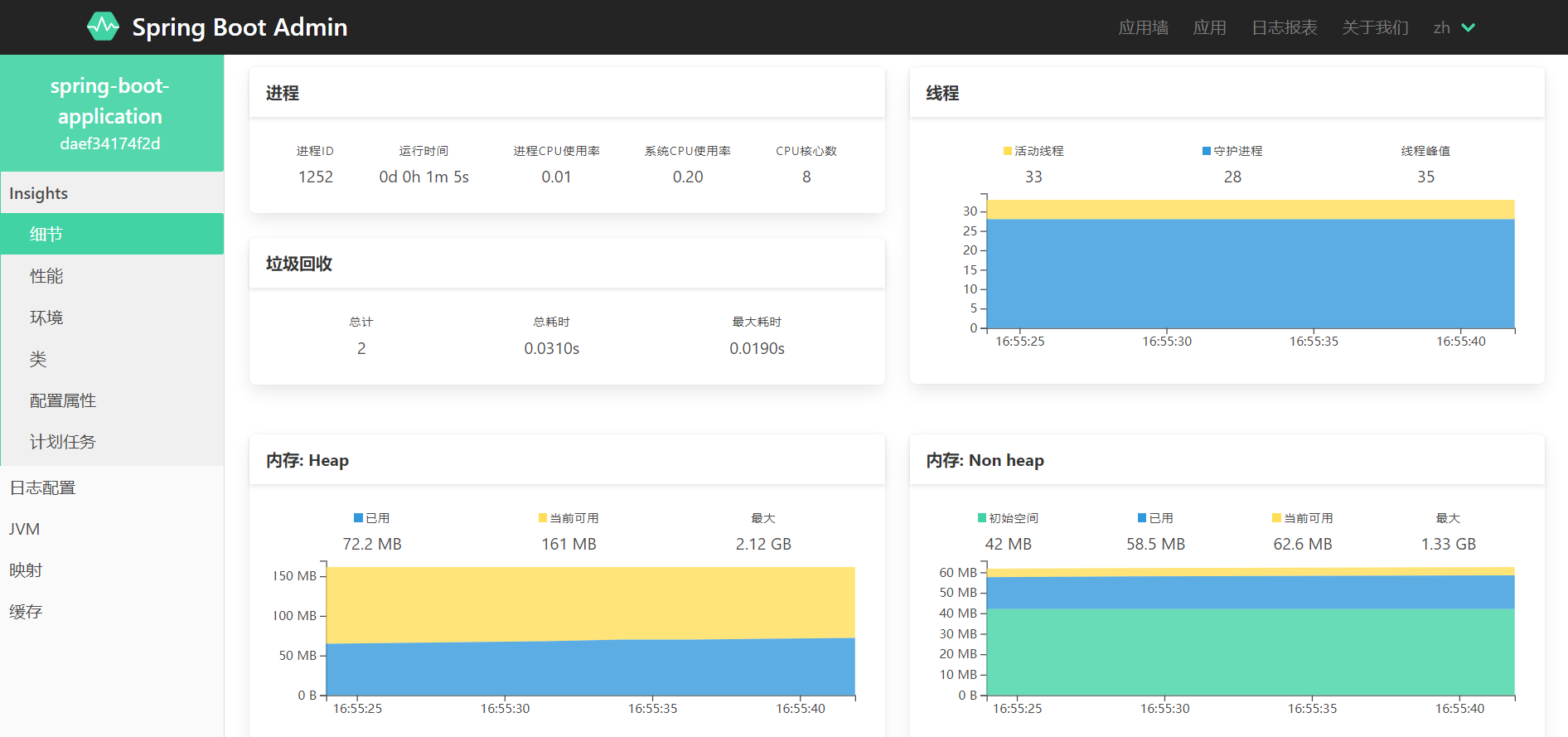Click the Spring Boot Admin heartbeat logo icon
1568x737 pixels.
(x=104, y=27)
